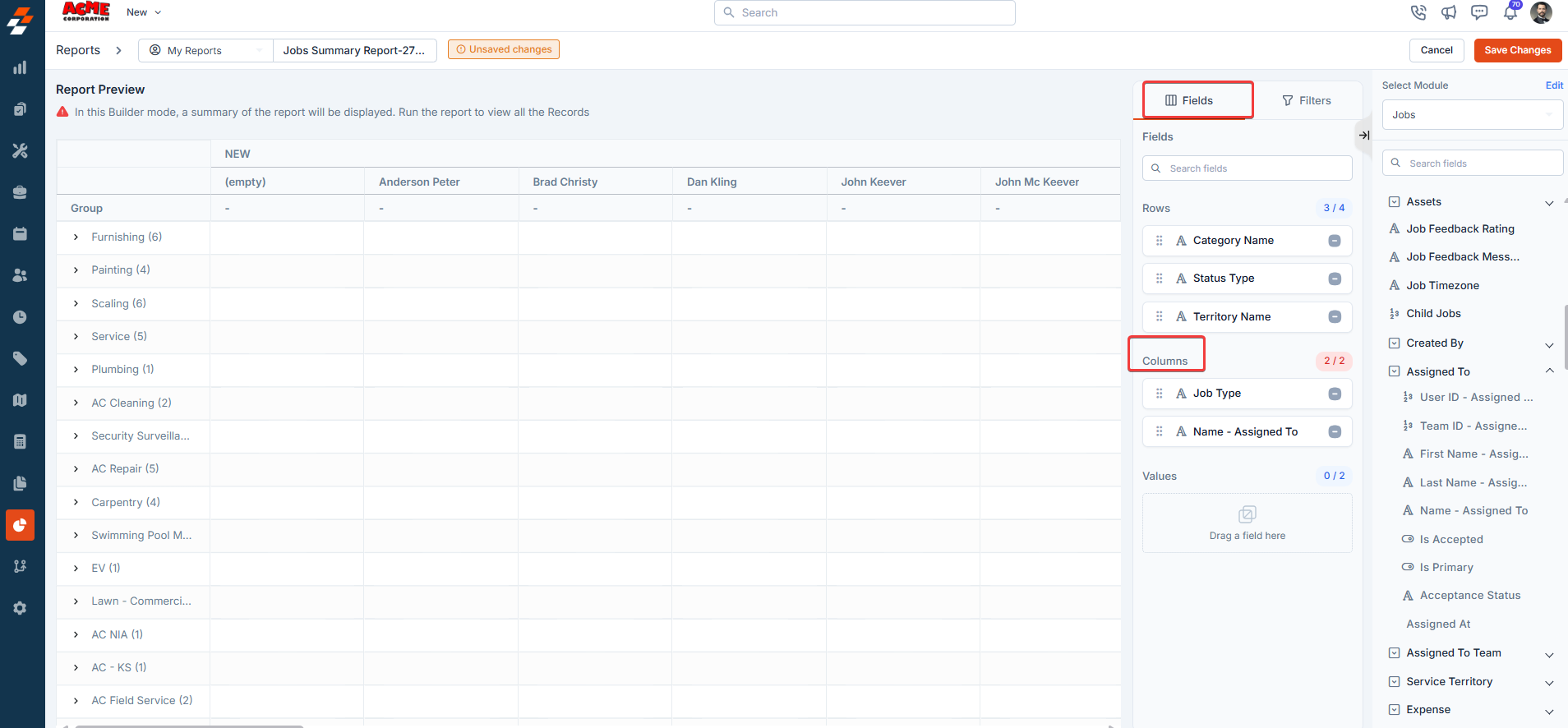
Task: Select the Is Primary field
Action: tap(1446, 568)
